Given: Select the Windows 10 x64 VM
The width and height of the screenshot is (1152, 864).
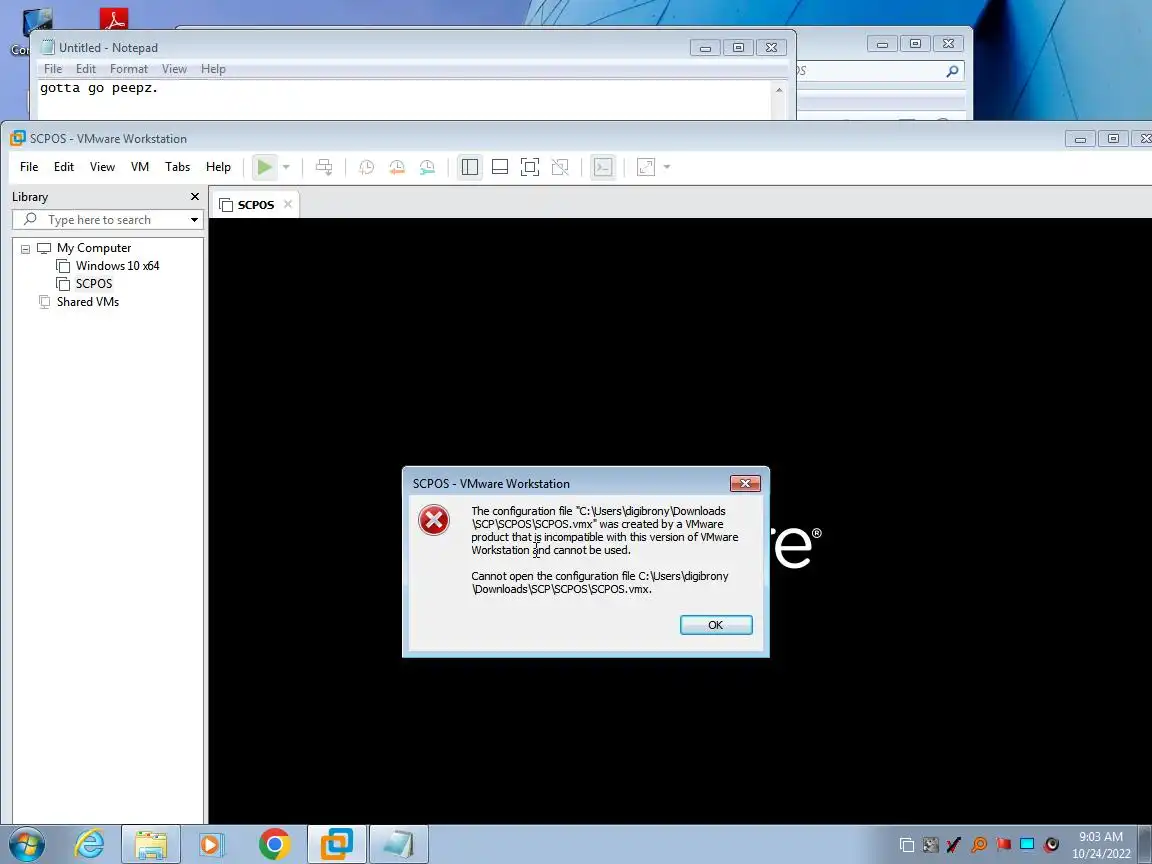Looking at the screenshot, I should click(x=118, y=265).
